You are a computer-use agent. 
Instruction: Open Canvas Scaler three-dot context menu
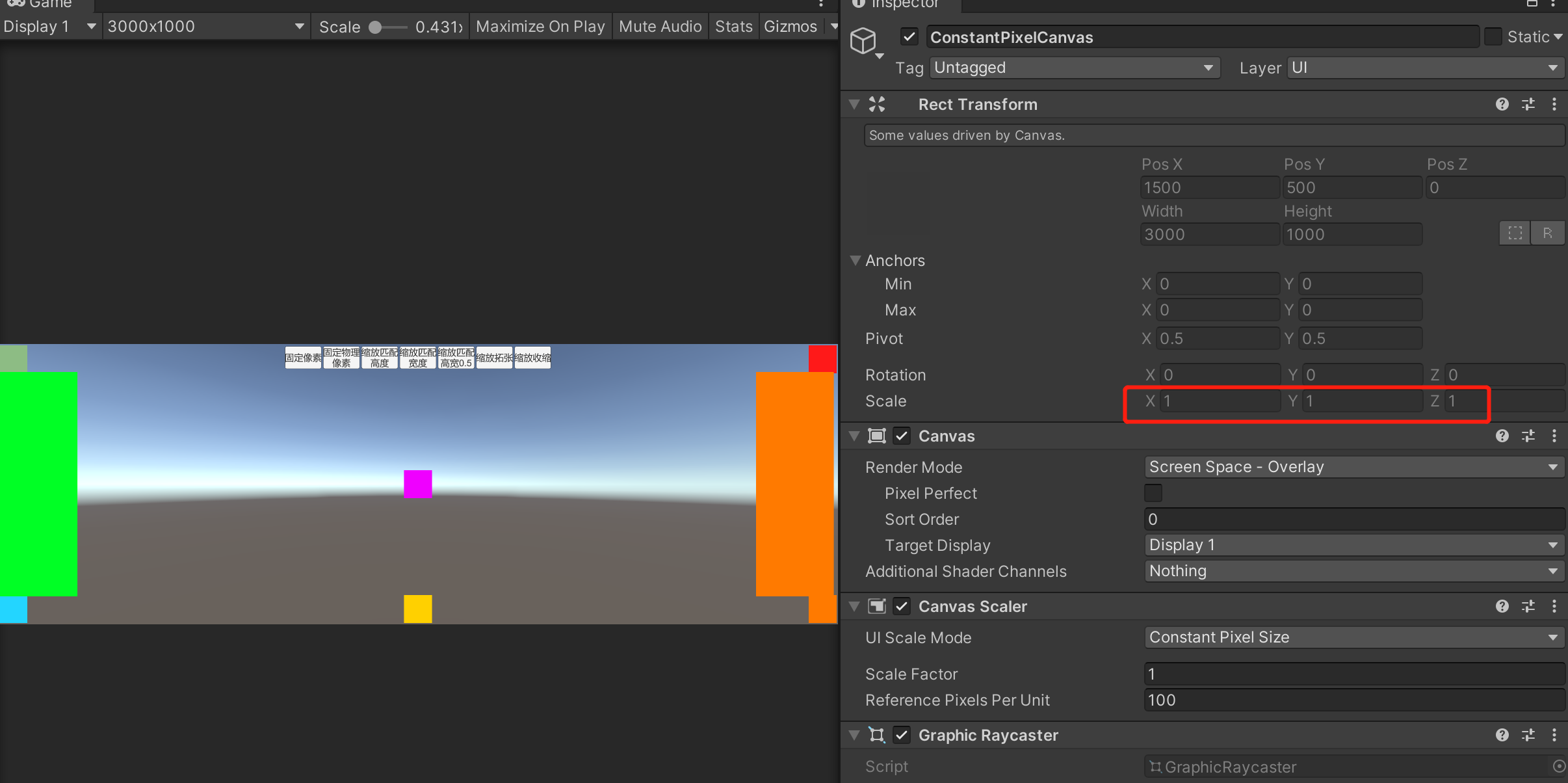pyautogui.click(x=1554, y=606)
